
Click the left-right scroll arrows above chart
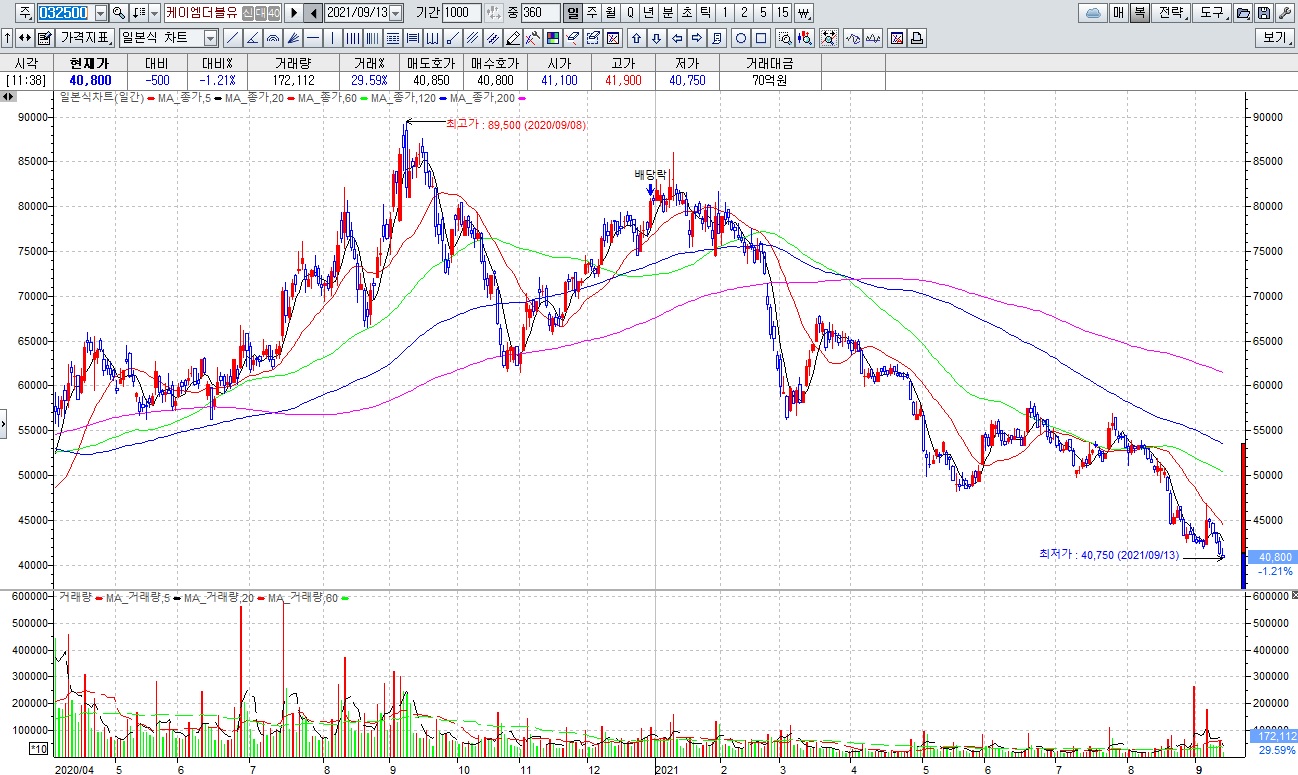(8, 97)
